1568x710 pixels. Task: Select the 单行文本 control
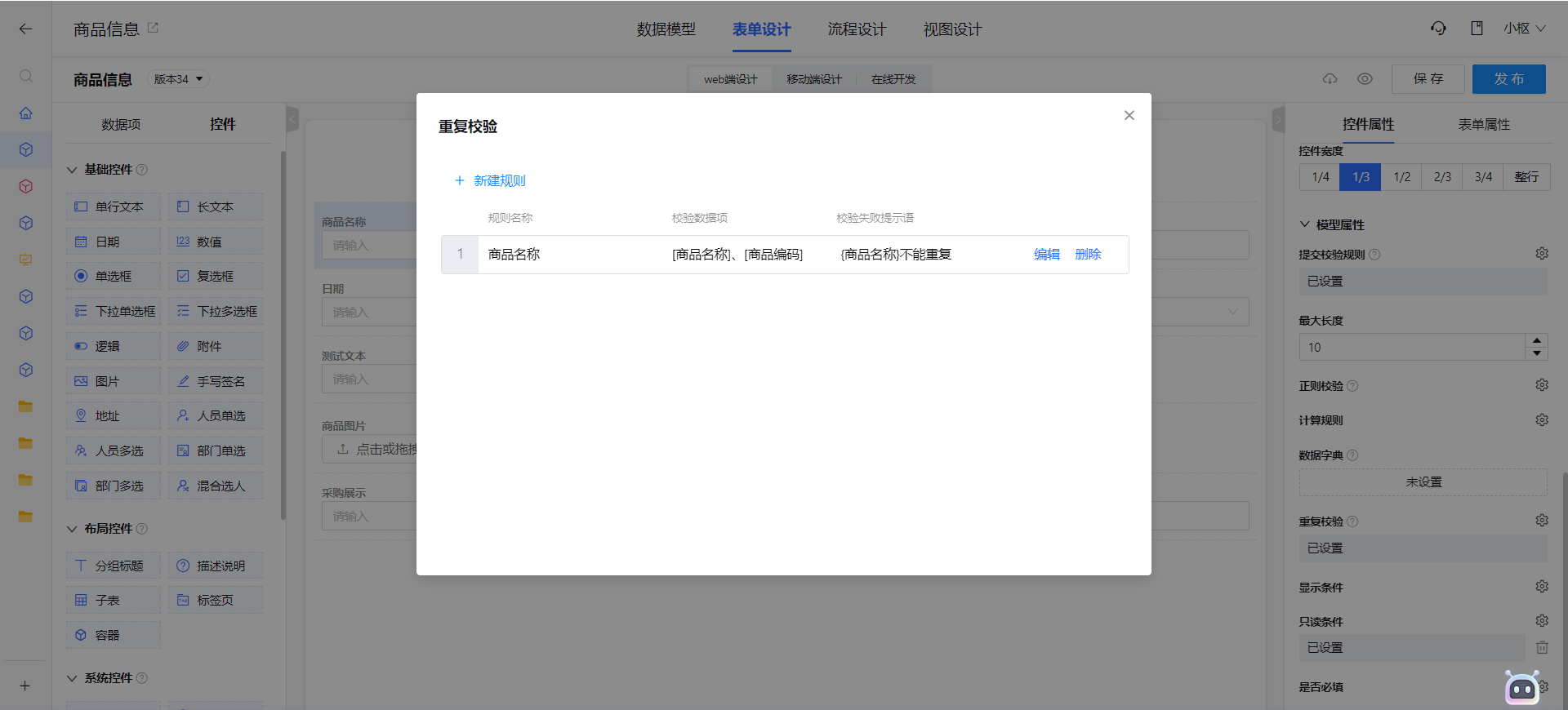114,206
